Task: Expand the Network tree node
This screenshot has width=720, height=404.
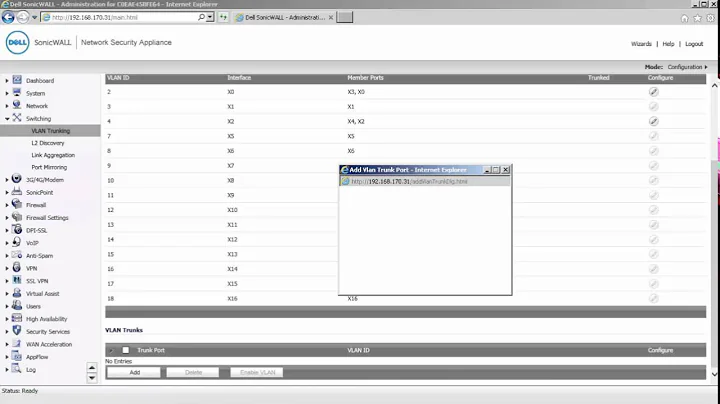Action: tap(7, 106)
